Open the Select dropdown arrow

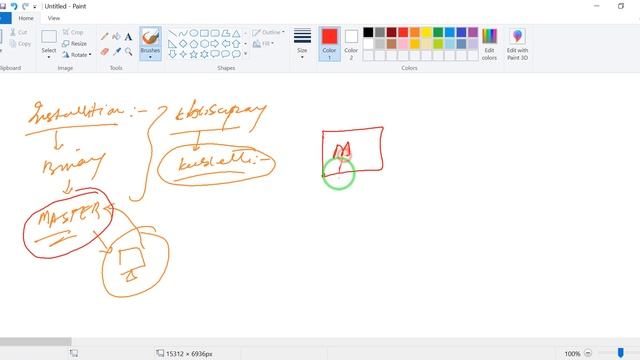pos(49,57)
